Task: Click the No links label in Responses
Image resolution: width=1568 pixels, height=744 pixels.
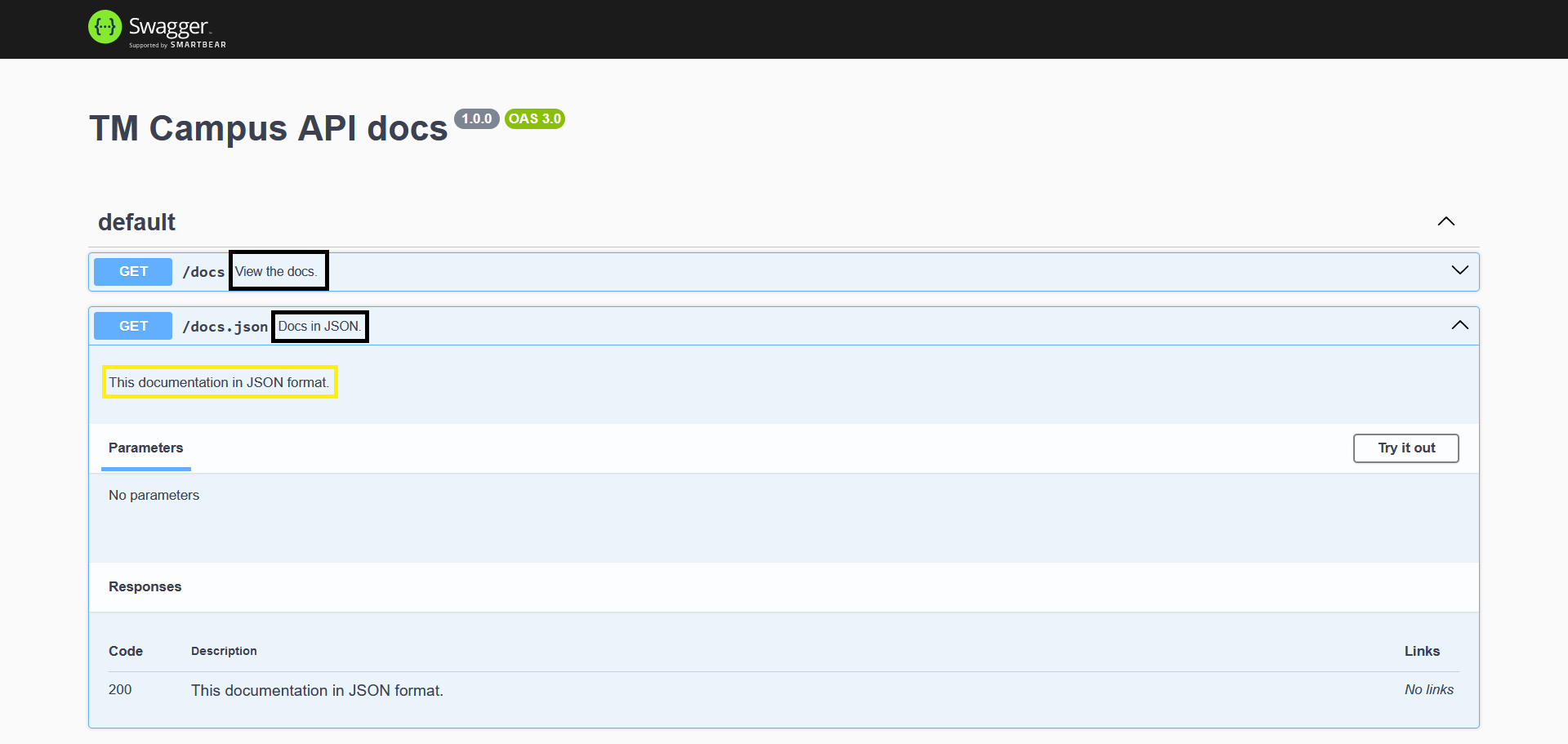Action: pyautogui.click(x=1428, y=689)
